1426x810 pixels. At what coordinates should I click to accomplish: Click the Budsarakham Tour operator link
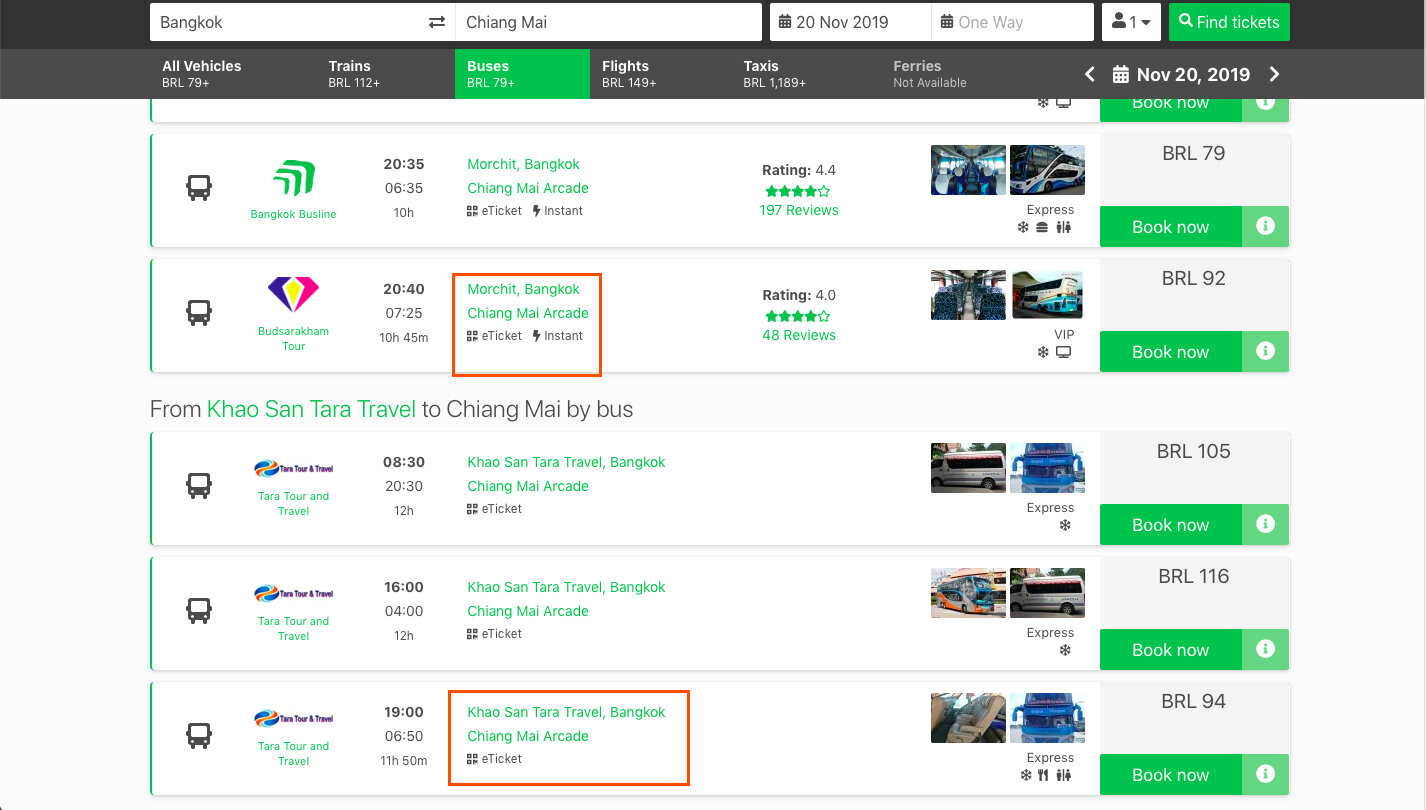[293, 338]
